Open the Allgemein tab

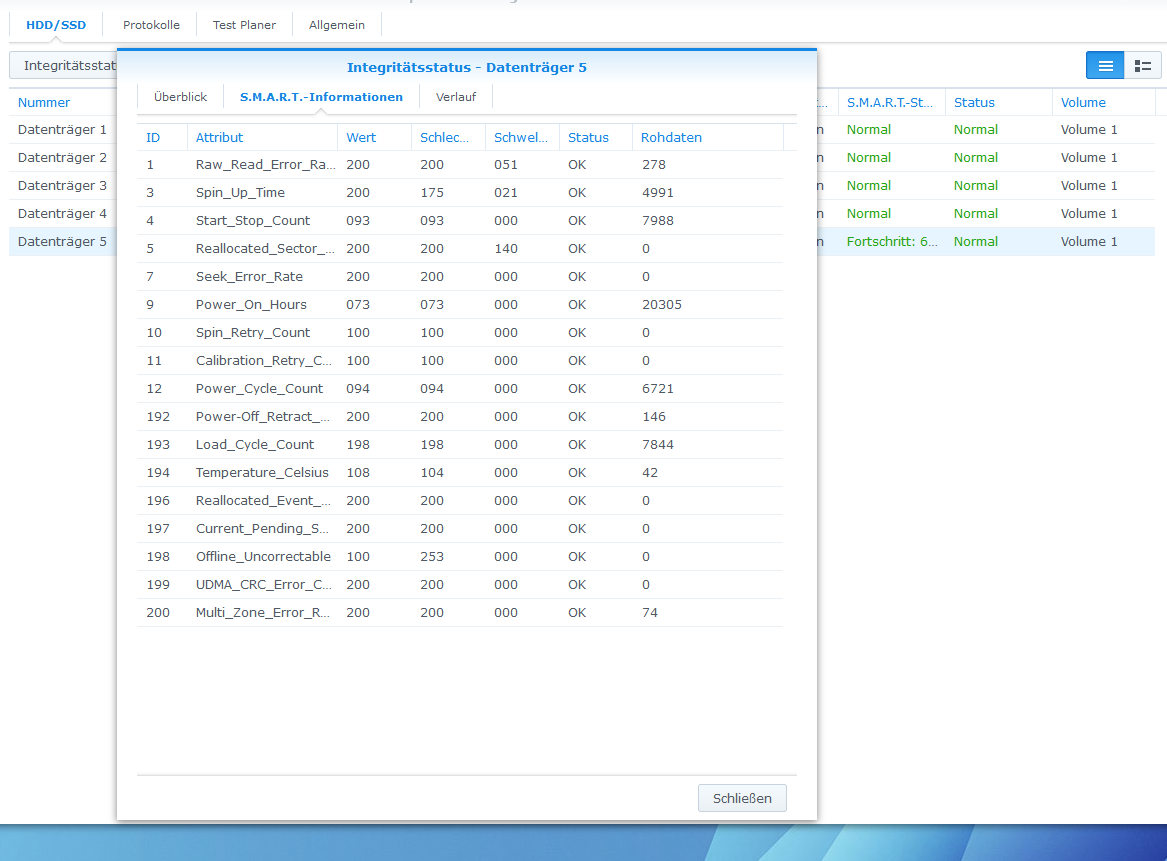(336, 25)
